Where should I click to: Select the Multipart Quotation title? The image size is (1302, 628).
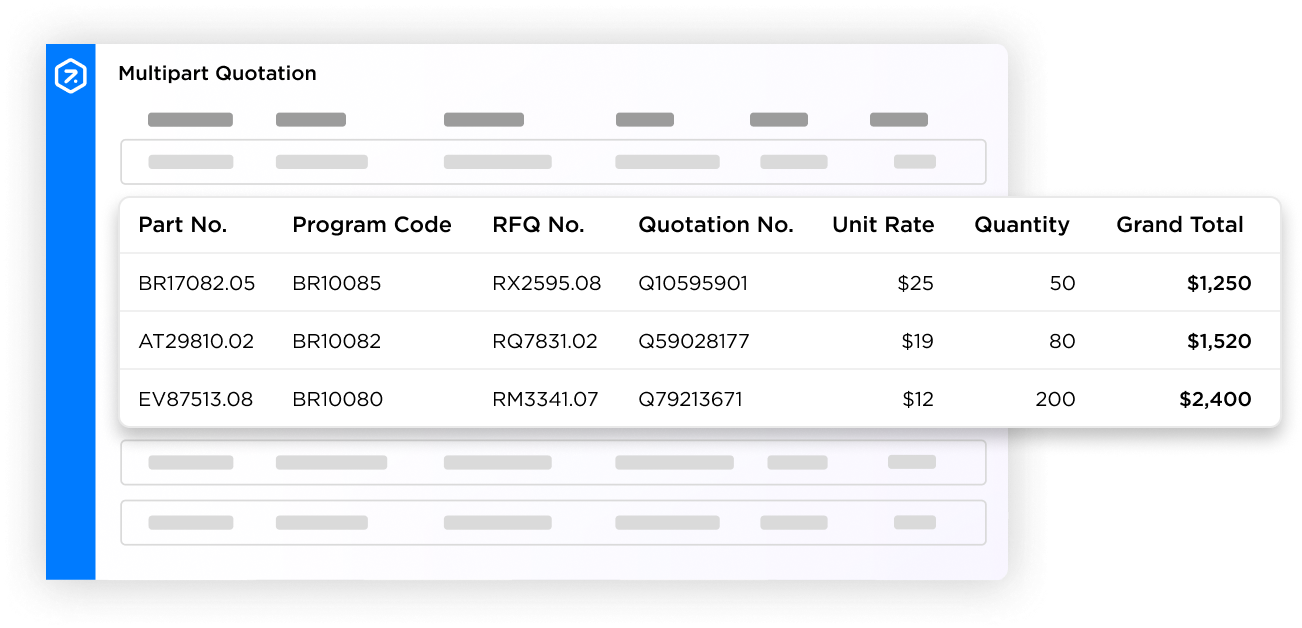(217, 73)
